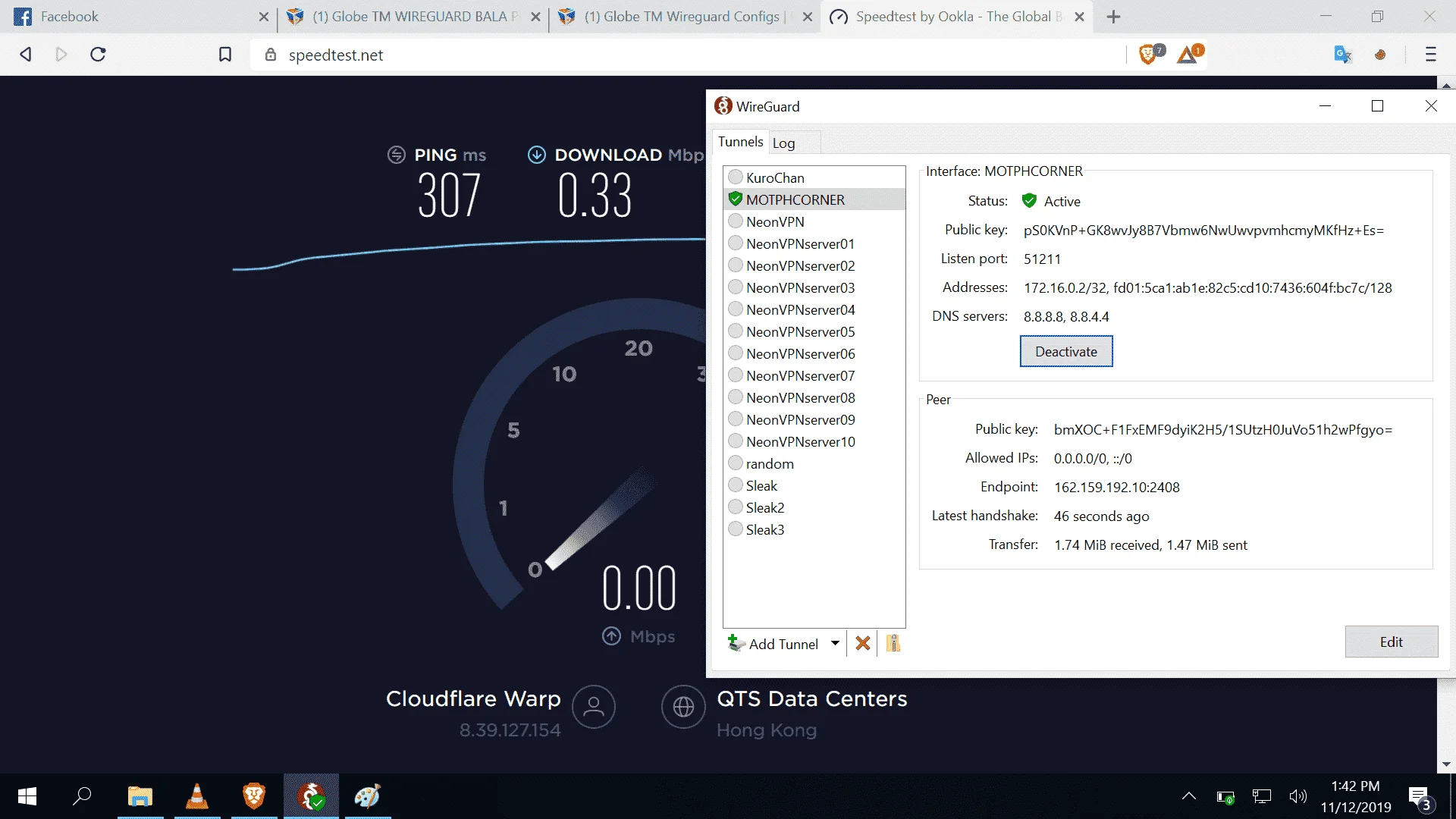Click the Cloudflare Warp user profile icon
The height and width of the screenshot is (819, 1456).
pos(594,707)
